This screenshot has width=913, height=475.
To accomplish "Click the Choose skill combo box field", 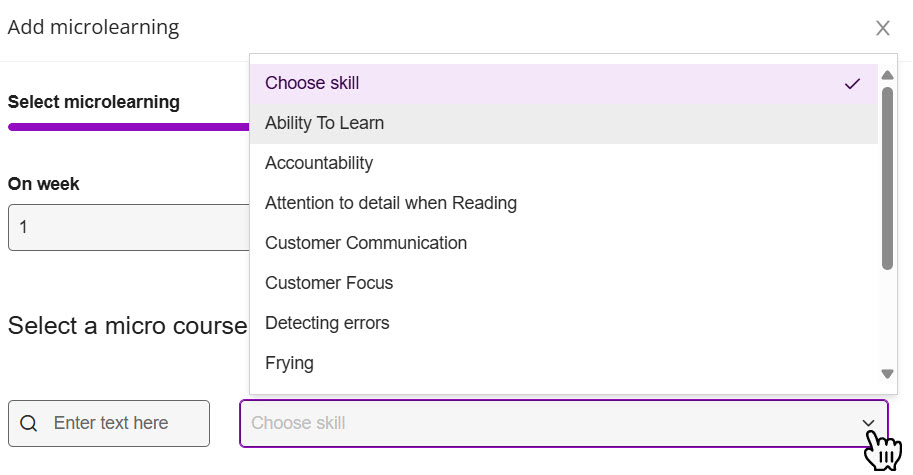I will (x=564, y=423).
